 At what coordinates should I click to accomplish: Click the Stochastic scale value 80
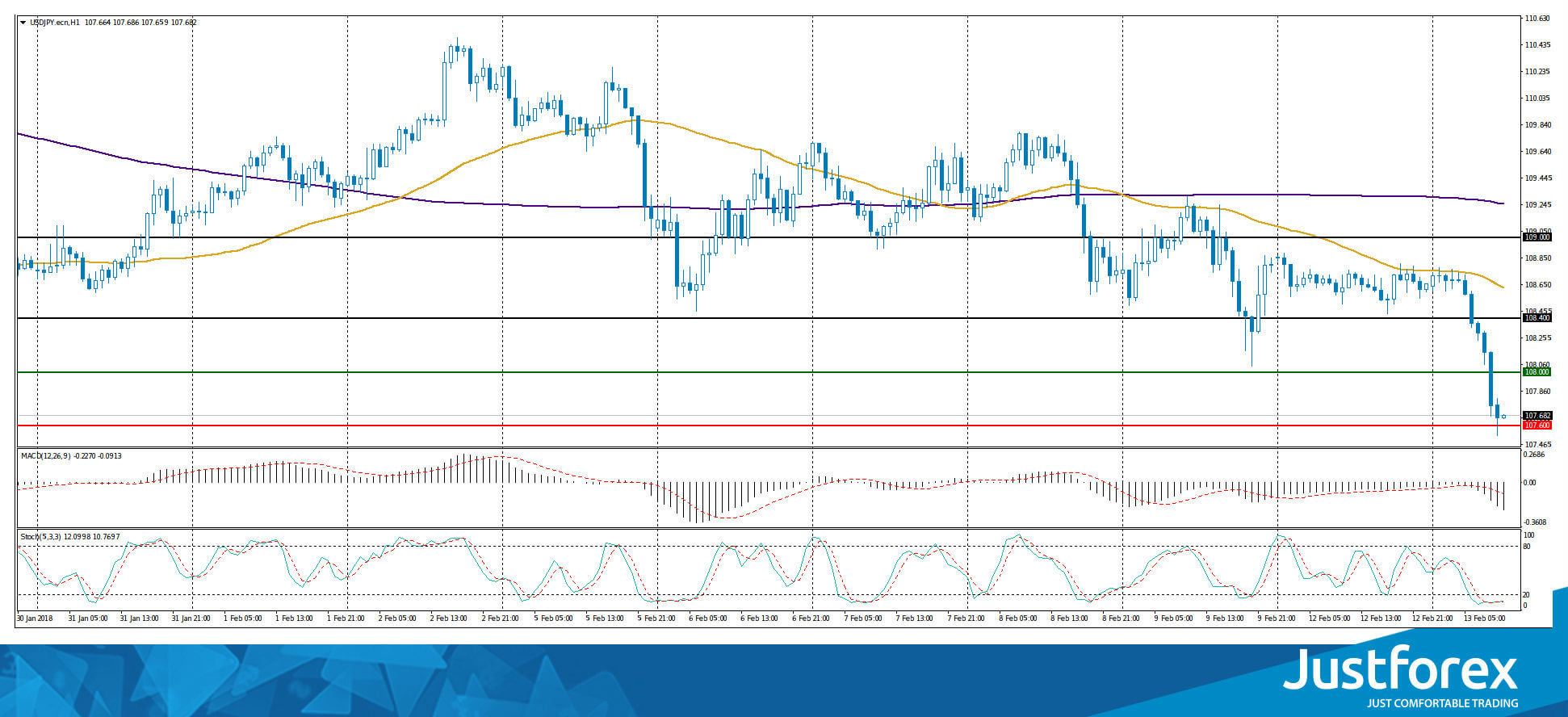pyautogui.click(x=1527, y=547)
